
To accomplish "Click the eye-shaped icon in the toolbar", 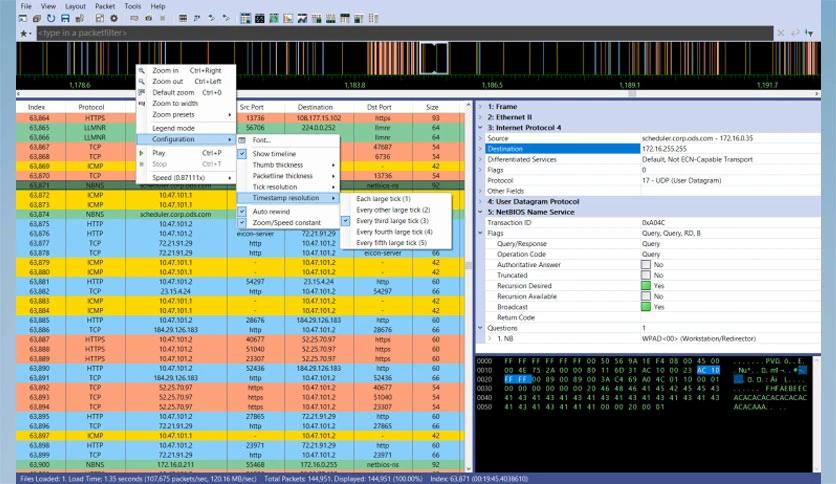I will (x=148, y=19).
